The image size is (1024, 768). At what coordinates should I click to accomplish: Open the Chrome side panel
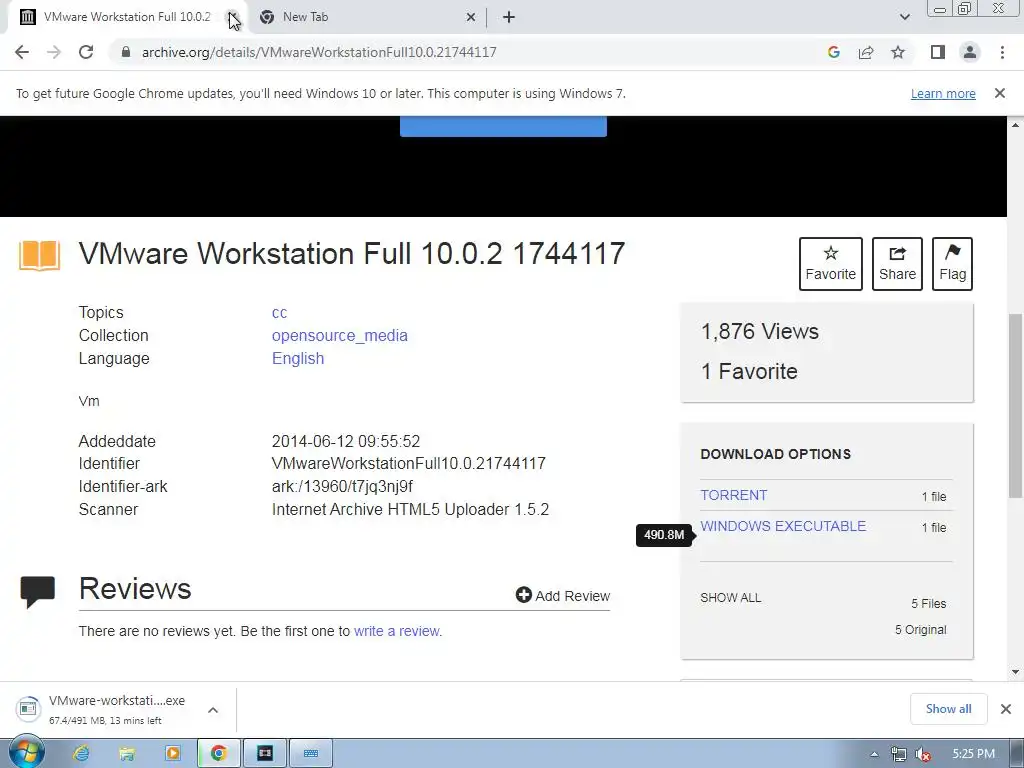938,52
